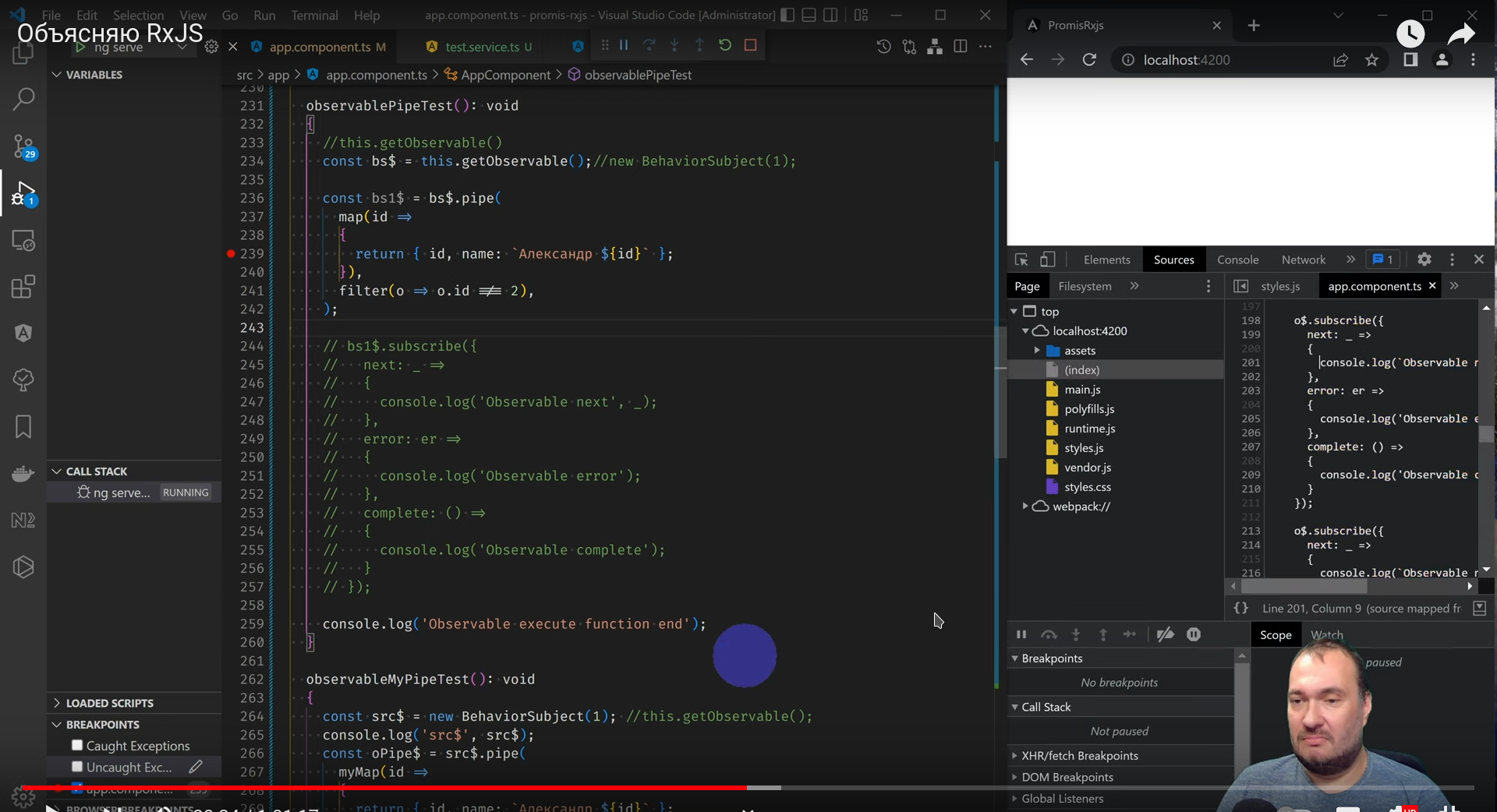Click the debug Stop square button
The height and width of the screenshot is (812, 1497).
tap(750, 45)
